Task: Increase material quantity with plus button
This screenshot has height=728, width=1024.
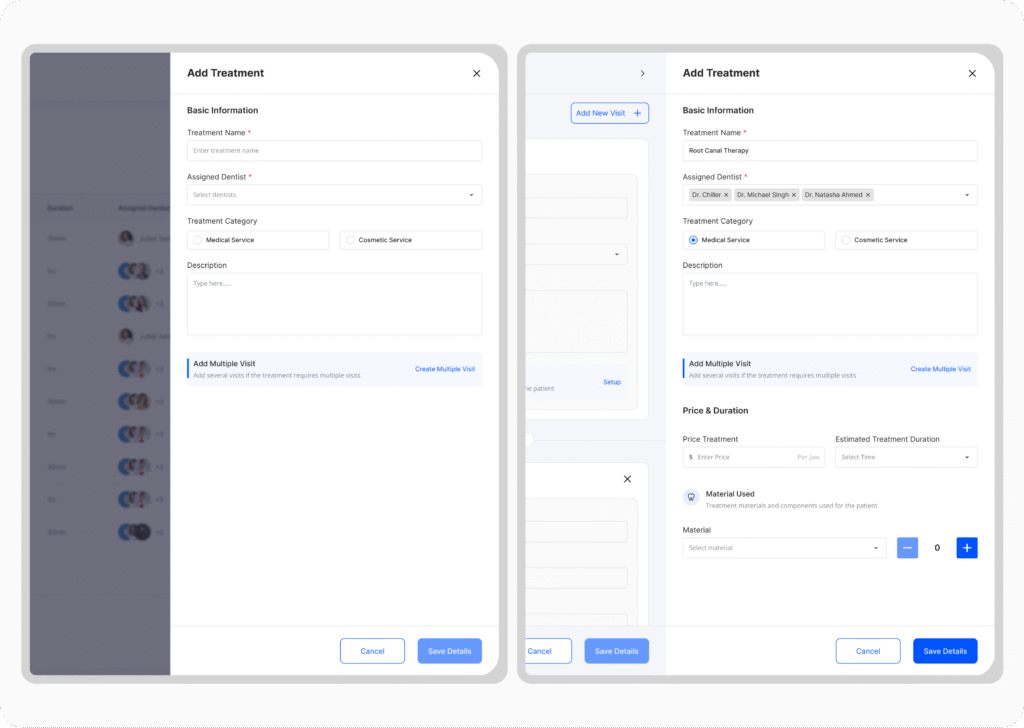Action: (x=967, y=548)
